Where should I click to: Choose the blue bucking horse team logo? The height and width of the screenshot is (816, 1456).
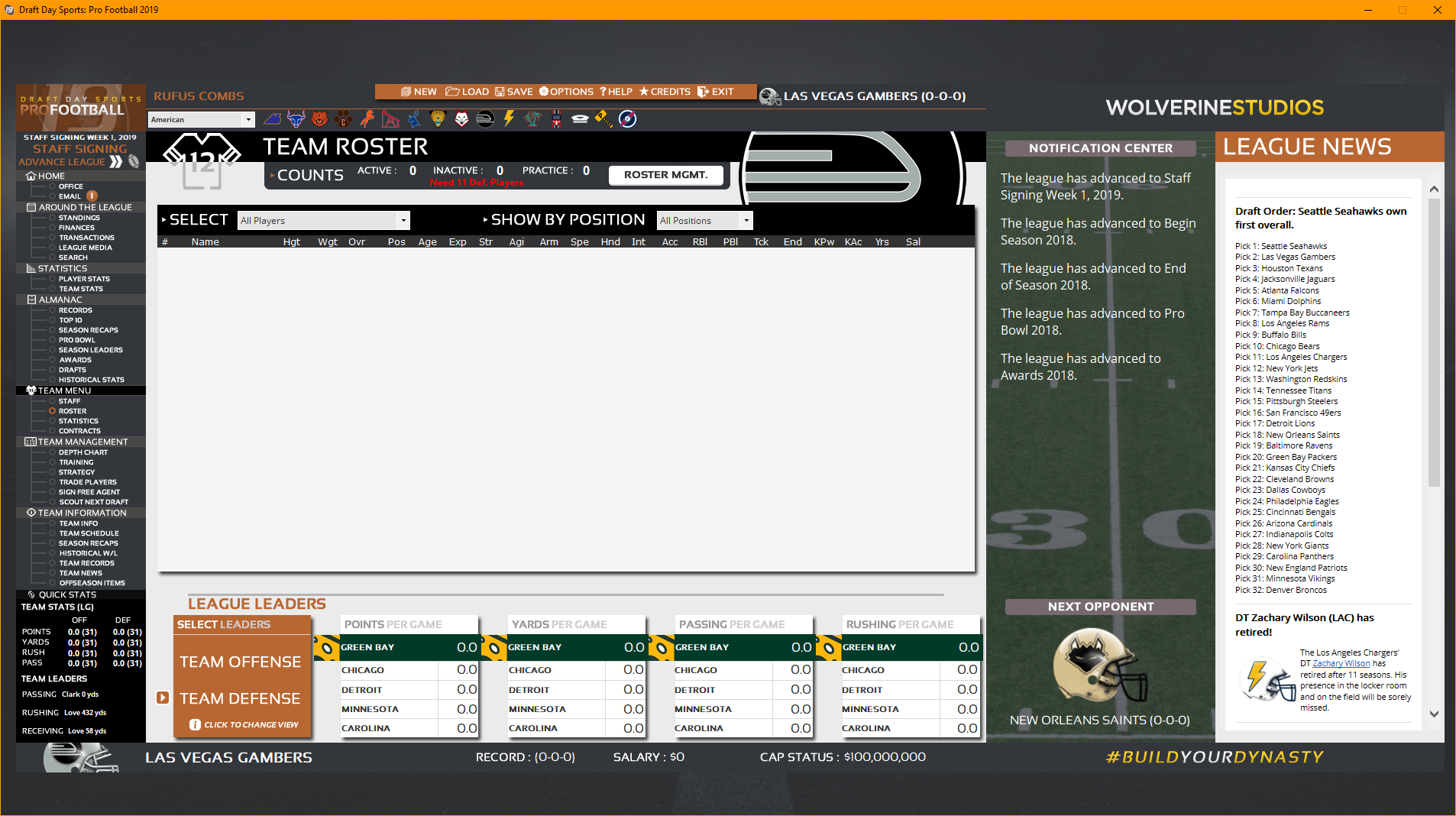tap(414, 119)
